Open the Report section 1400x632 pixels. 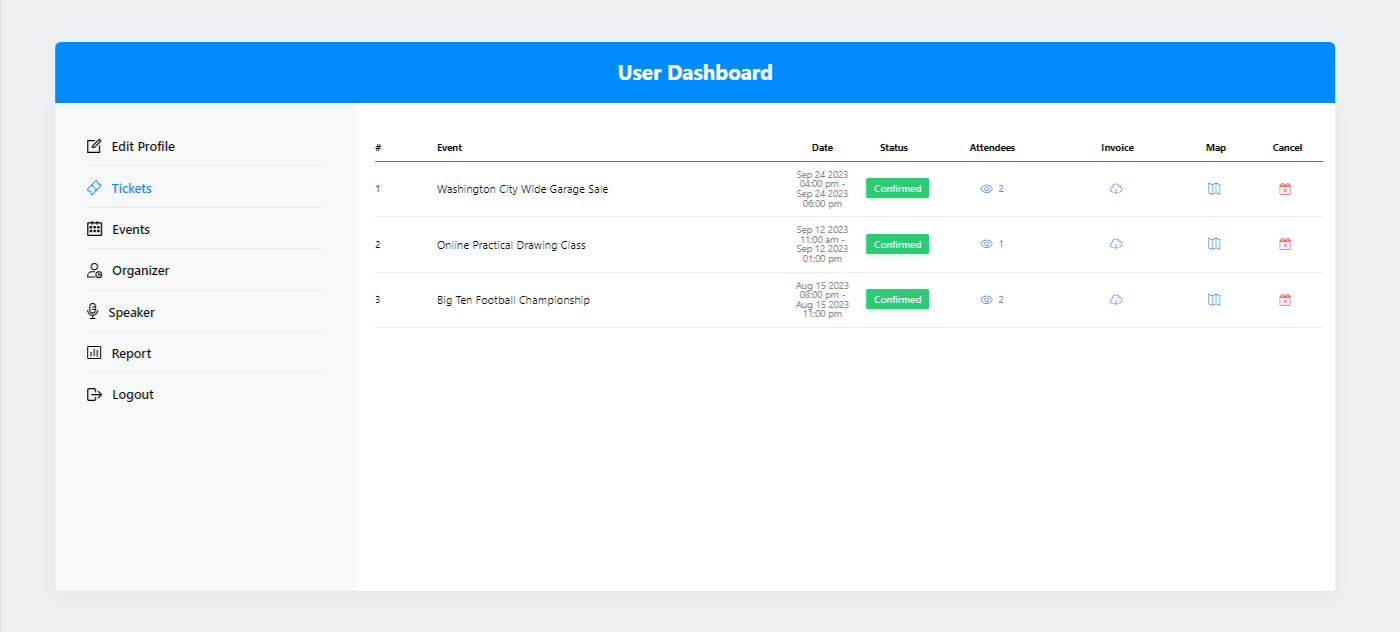(131, 354)
